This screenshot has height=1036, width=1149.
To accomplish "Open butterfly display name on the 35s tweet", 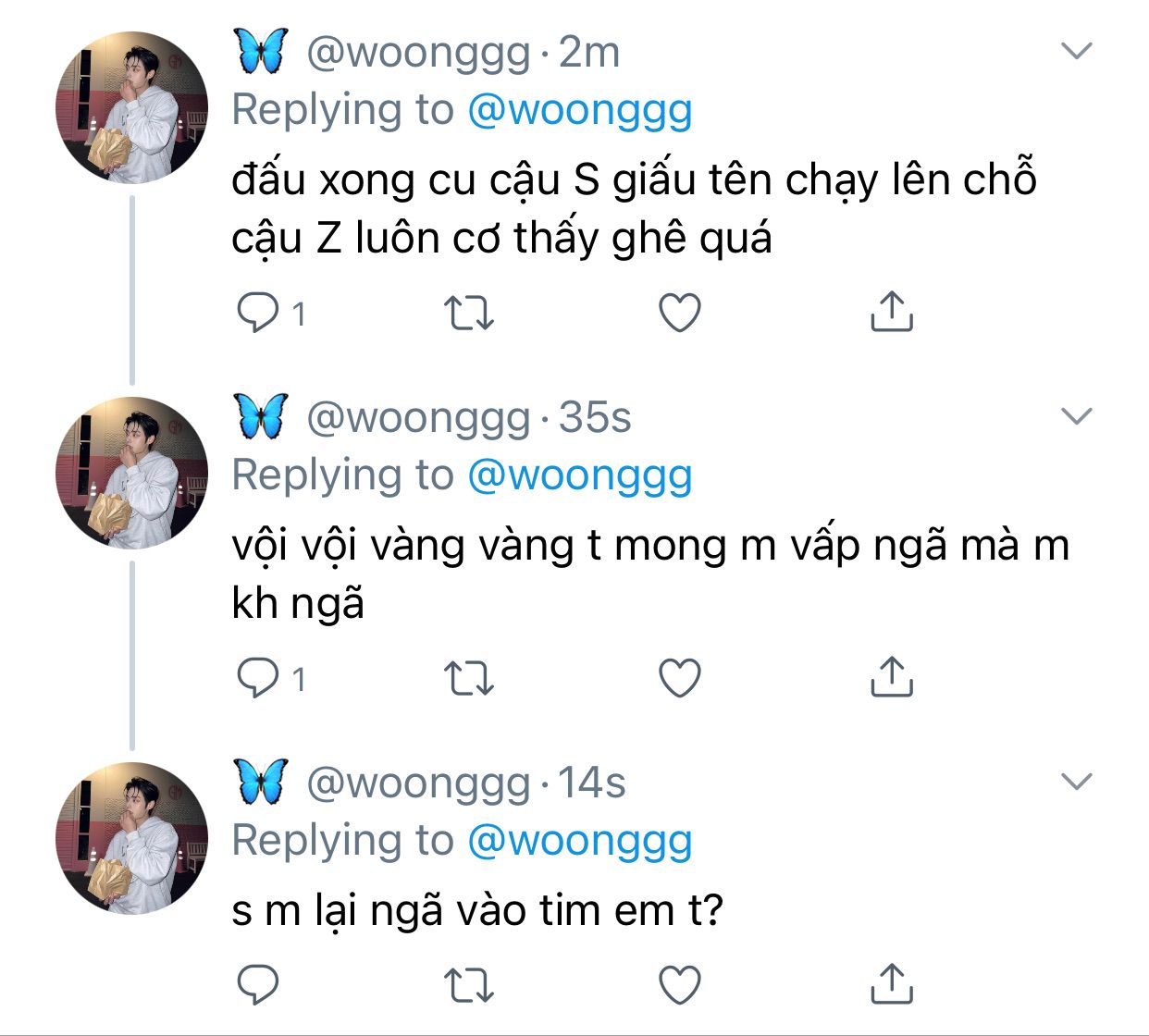I will (x=262, y=416).
